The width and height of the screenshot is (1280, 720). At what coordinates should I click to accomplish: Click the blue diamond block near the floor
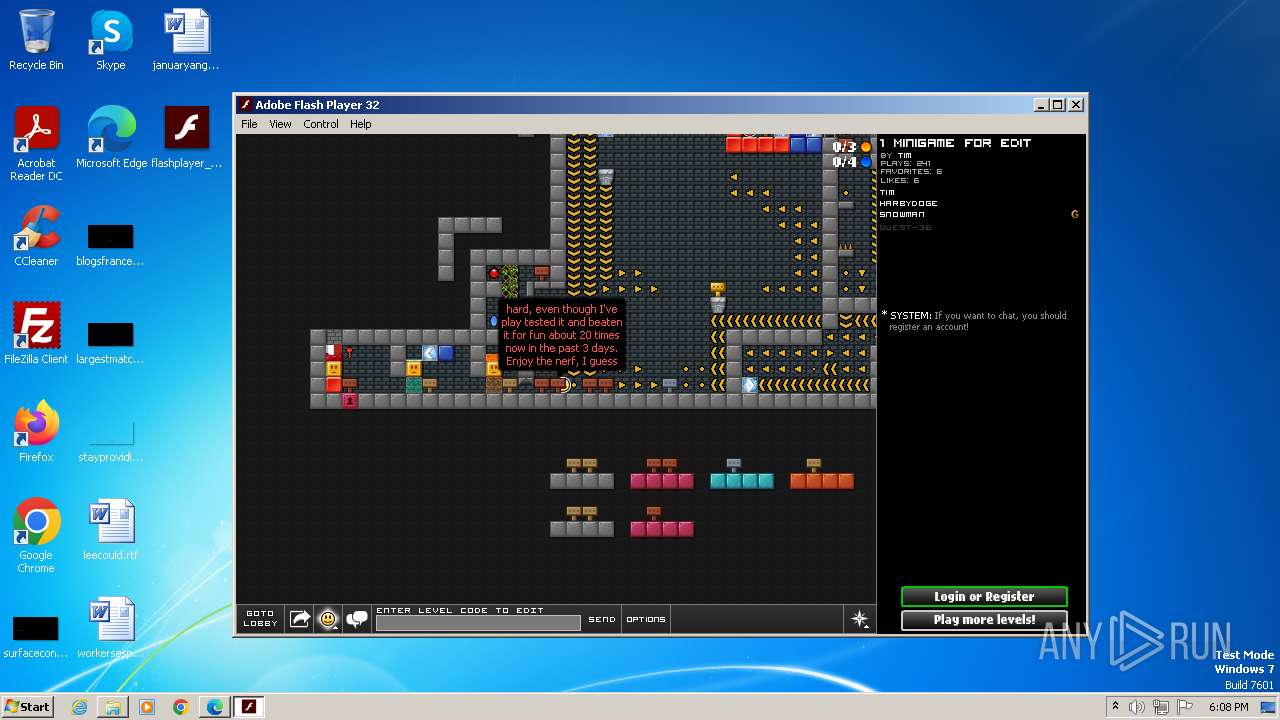(x=750, y=385)
